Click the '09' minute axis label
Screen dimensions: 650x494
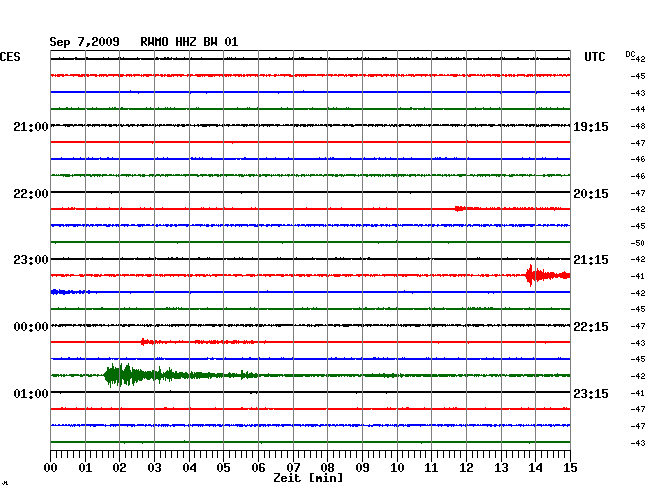362,468
